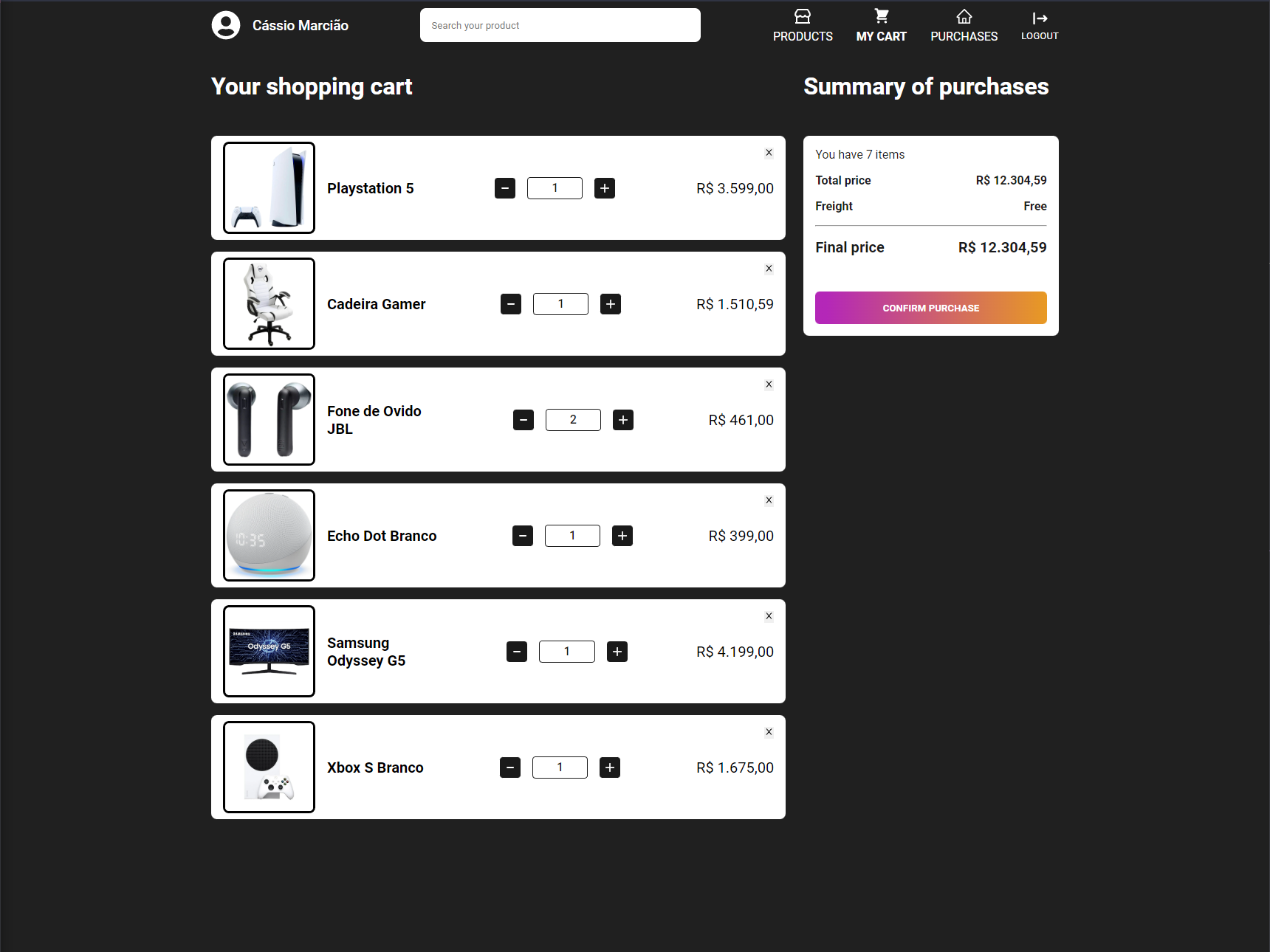Click Cássio Marcião's profile avatar icon
The image size is (1270, 952).
click(x=226, y=24)
